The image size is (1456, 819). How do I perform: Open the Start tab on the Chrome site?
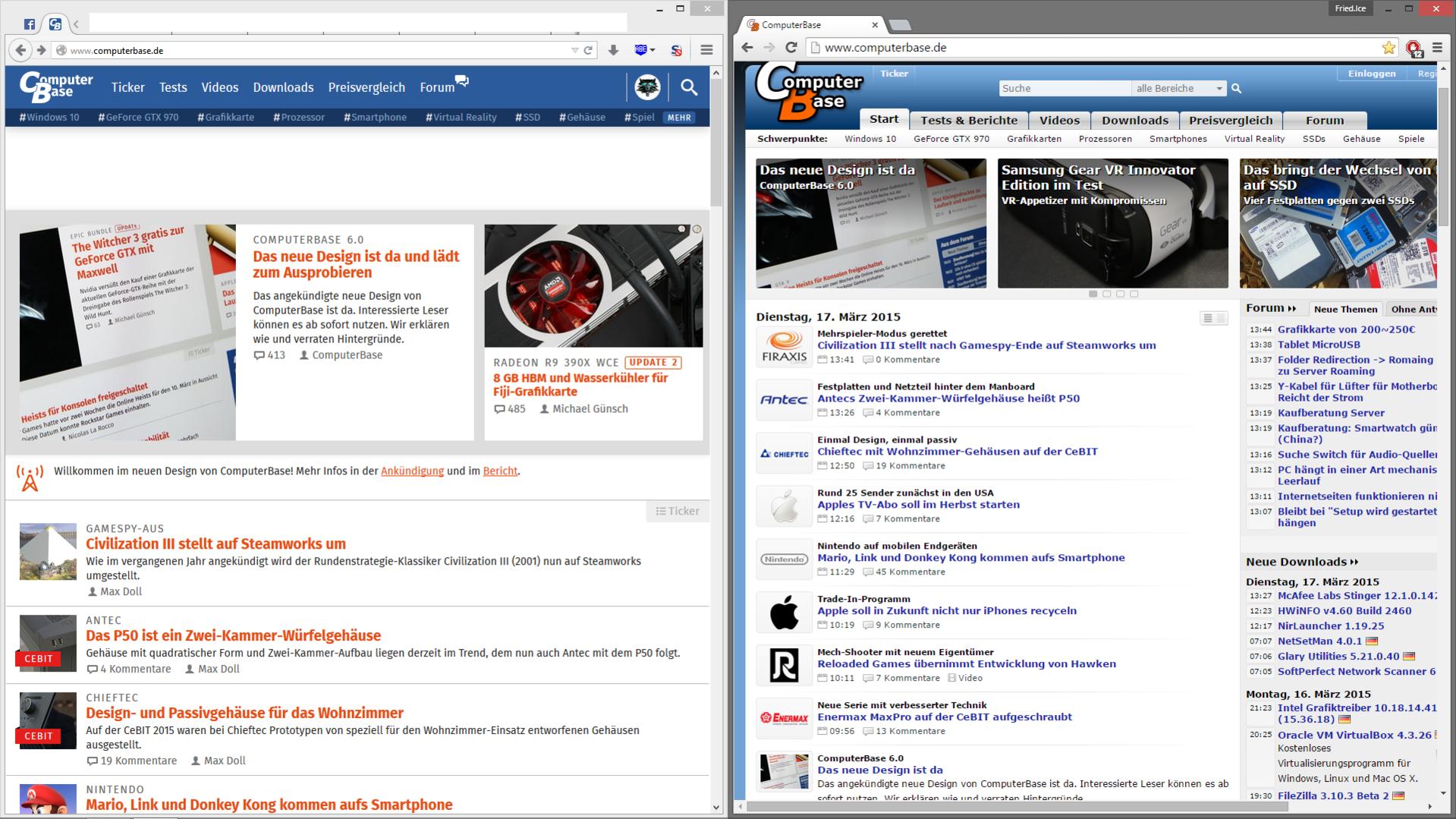pos(884,120)
